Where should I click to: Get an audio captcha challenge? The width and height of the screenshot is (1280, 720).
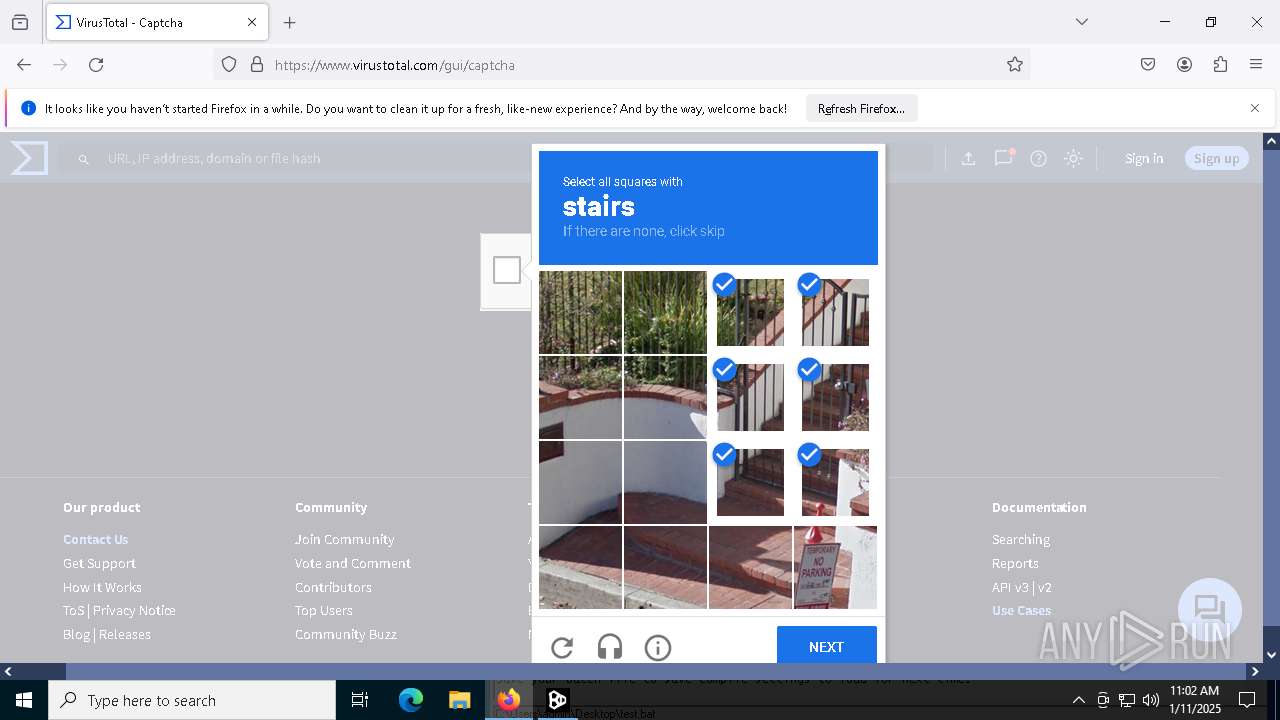(x=610, y=648)
